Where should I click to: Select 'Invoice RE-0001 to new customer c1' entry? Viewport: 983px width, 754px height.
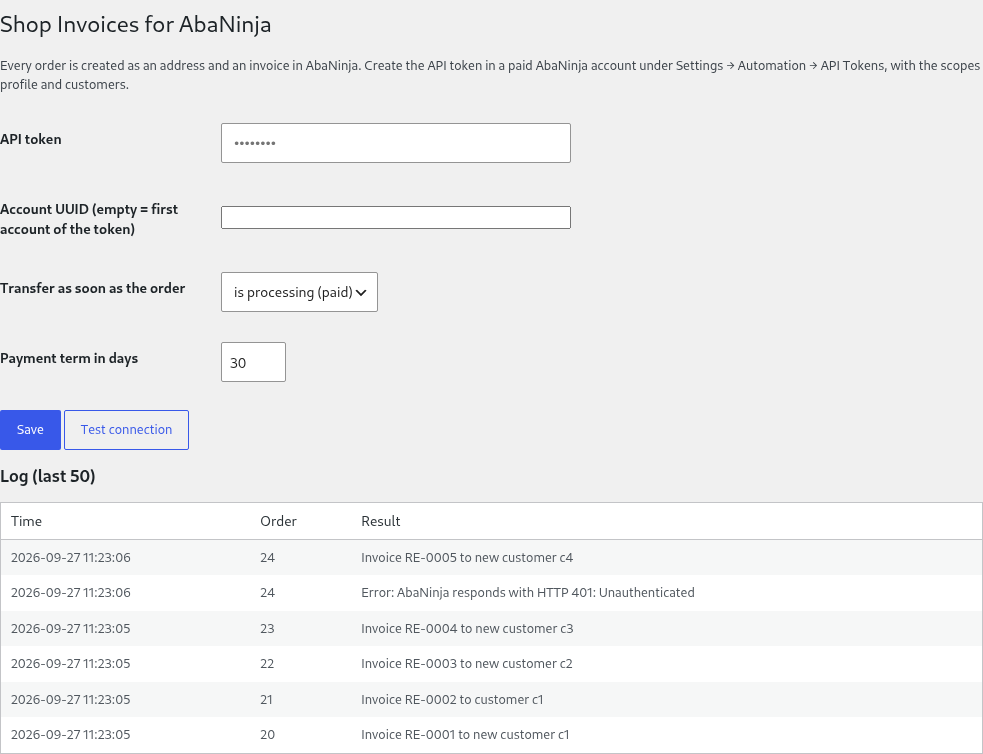pos(465,735)
